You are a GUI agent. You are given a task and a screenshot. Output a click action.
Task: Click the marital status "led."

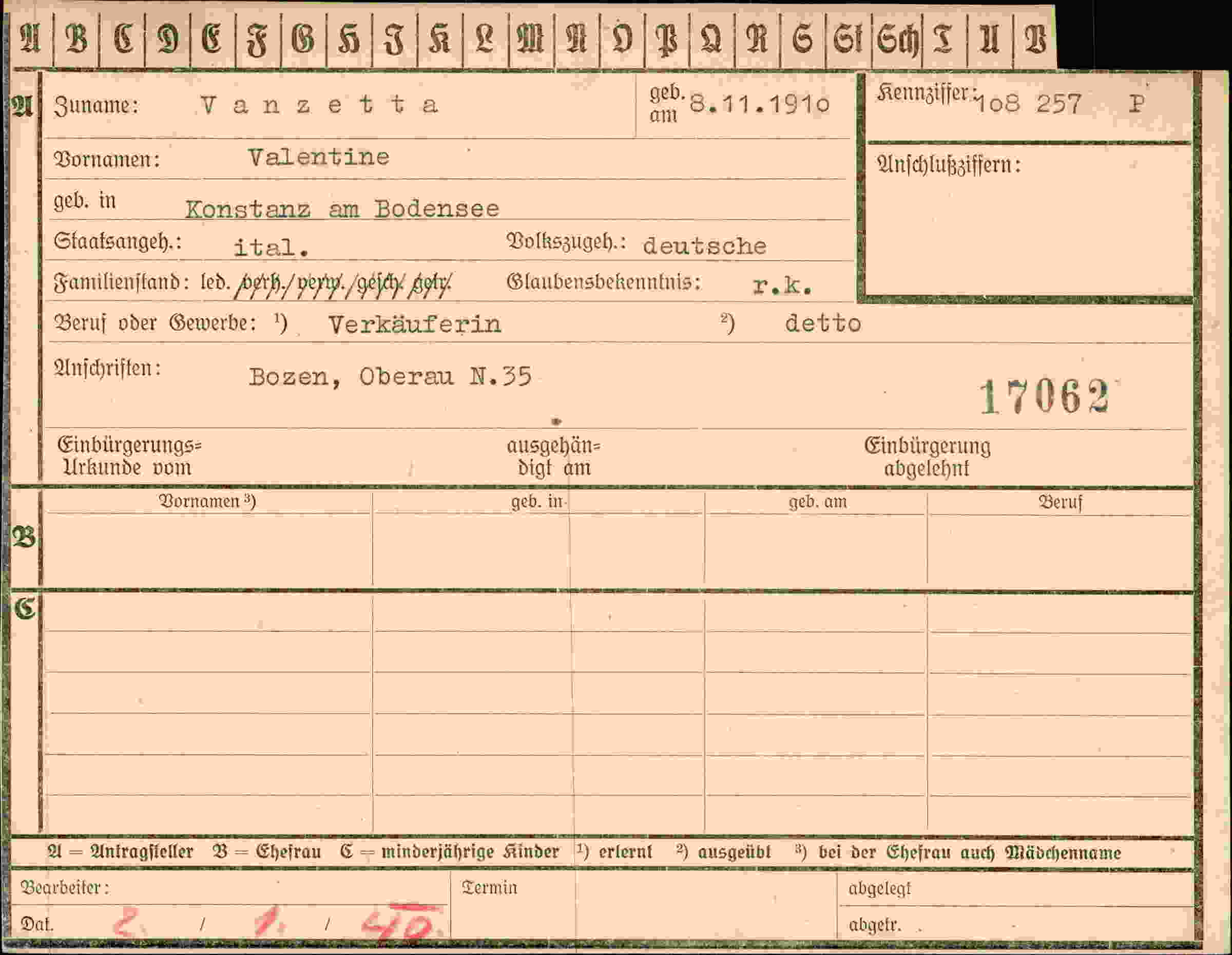[x=215, y=282]
